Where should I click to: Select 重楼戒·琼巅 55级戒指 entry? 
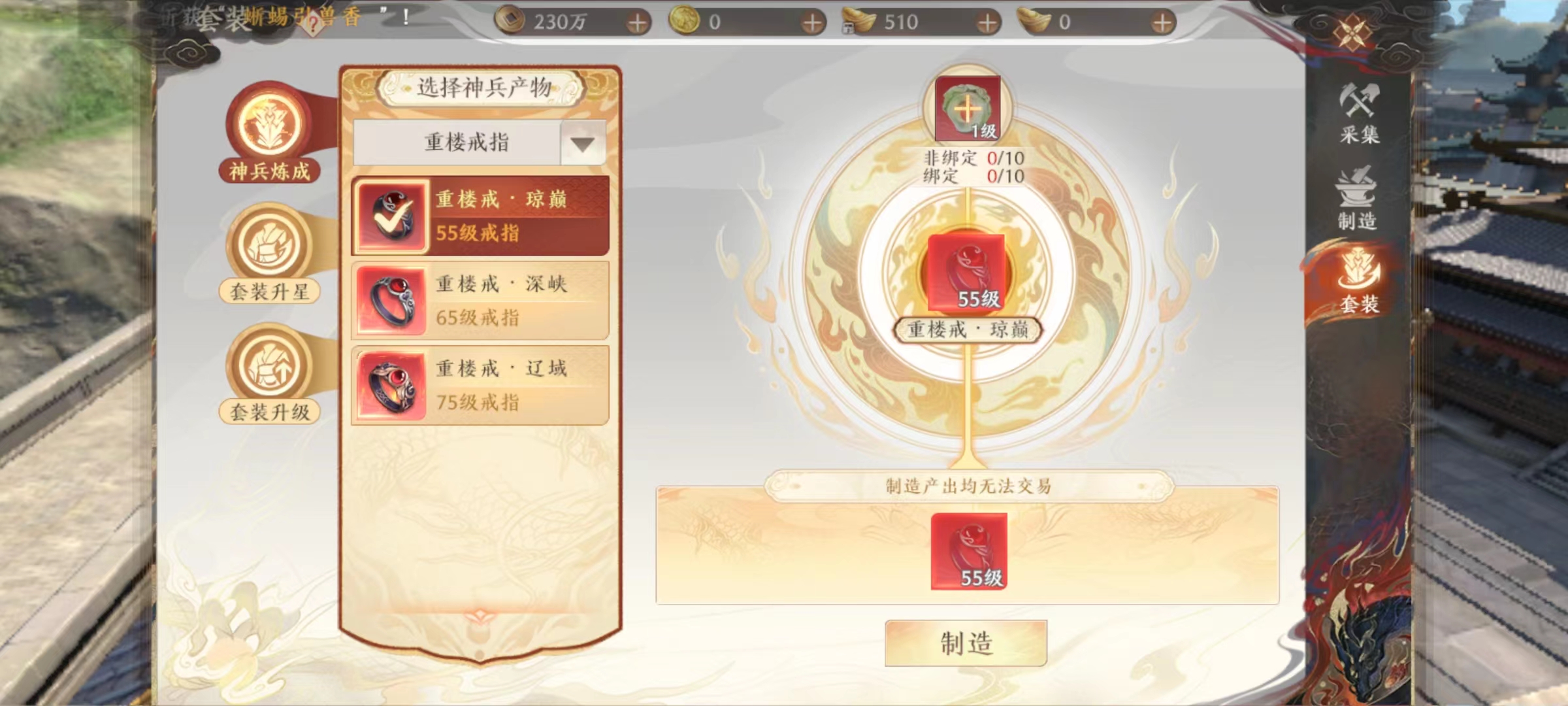tap(480, 216)
